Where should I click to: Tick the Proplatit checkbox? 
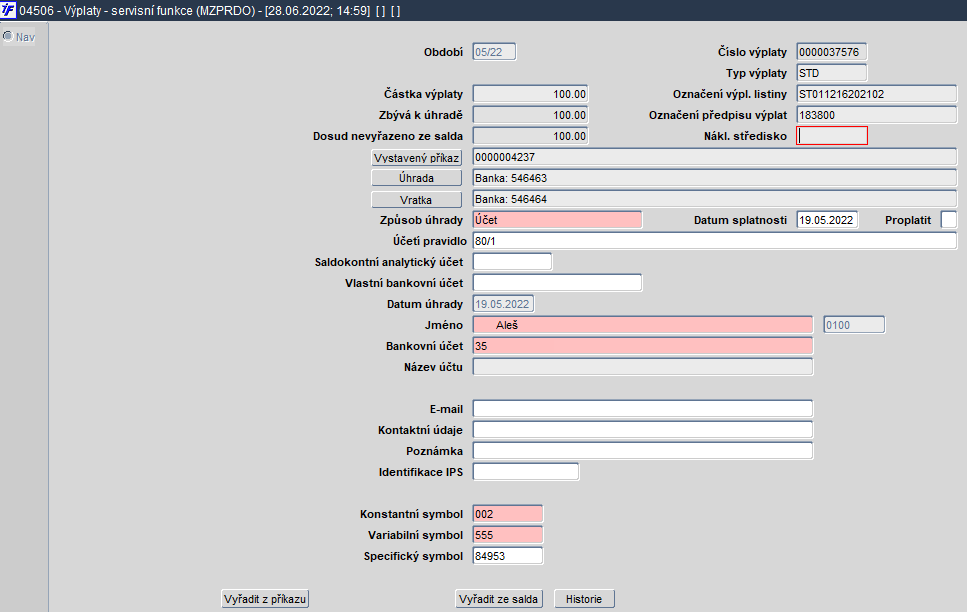pos(949,220)
